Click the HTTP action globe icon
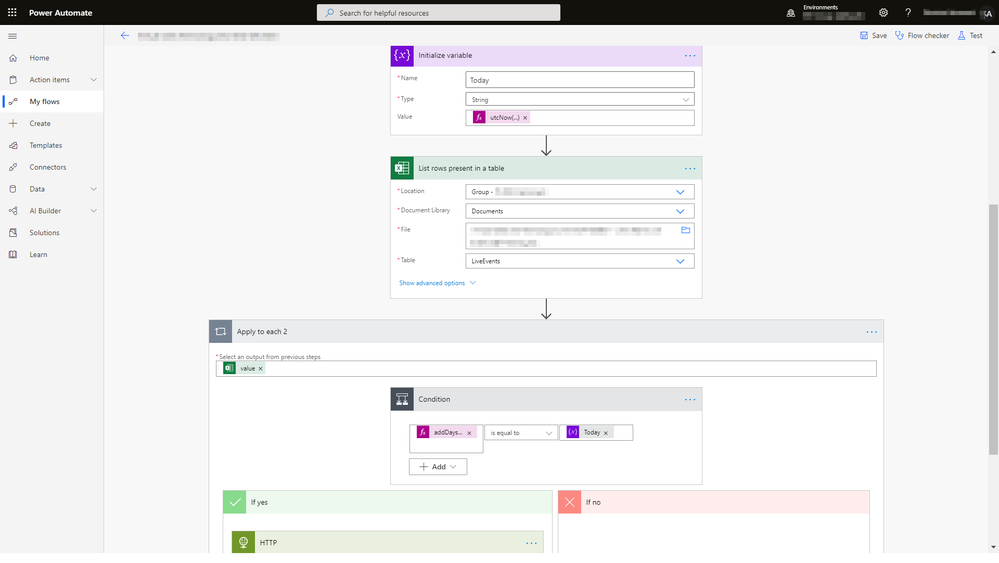 243,542
